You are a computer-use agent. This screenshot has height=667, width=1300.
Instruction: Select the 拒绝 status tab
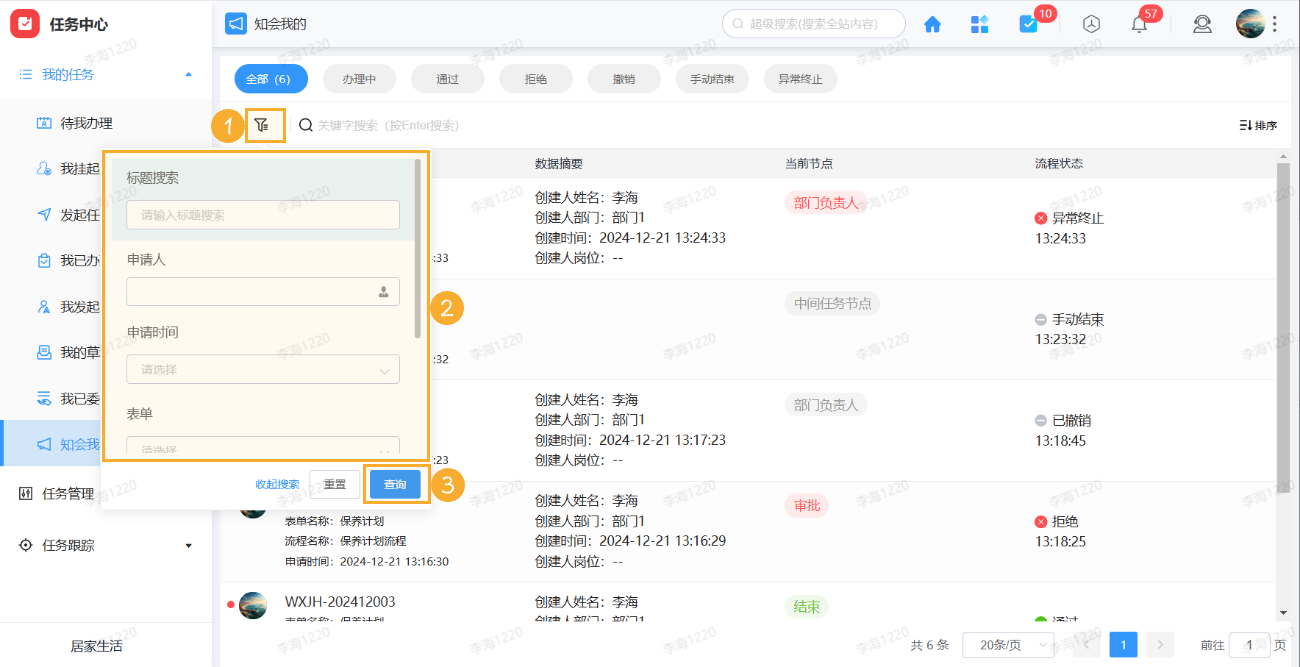(536, 78)
